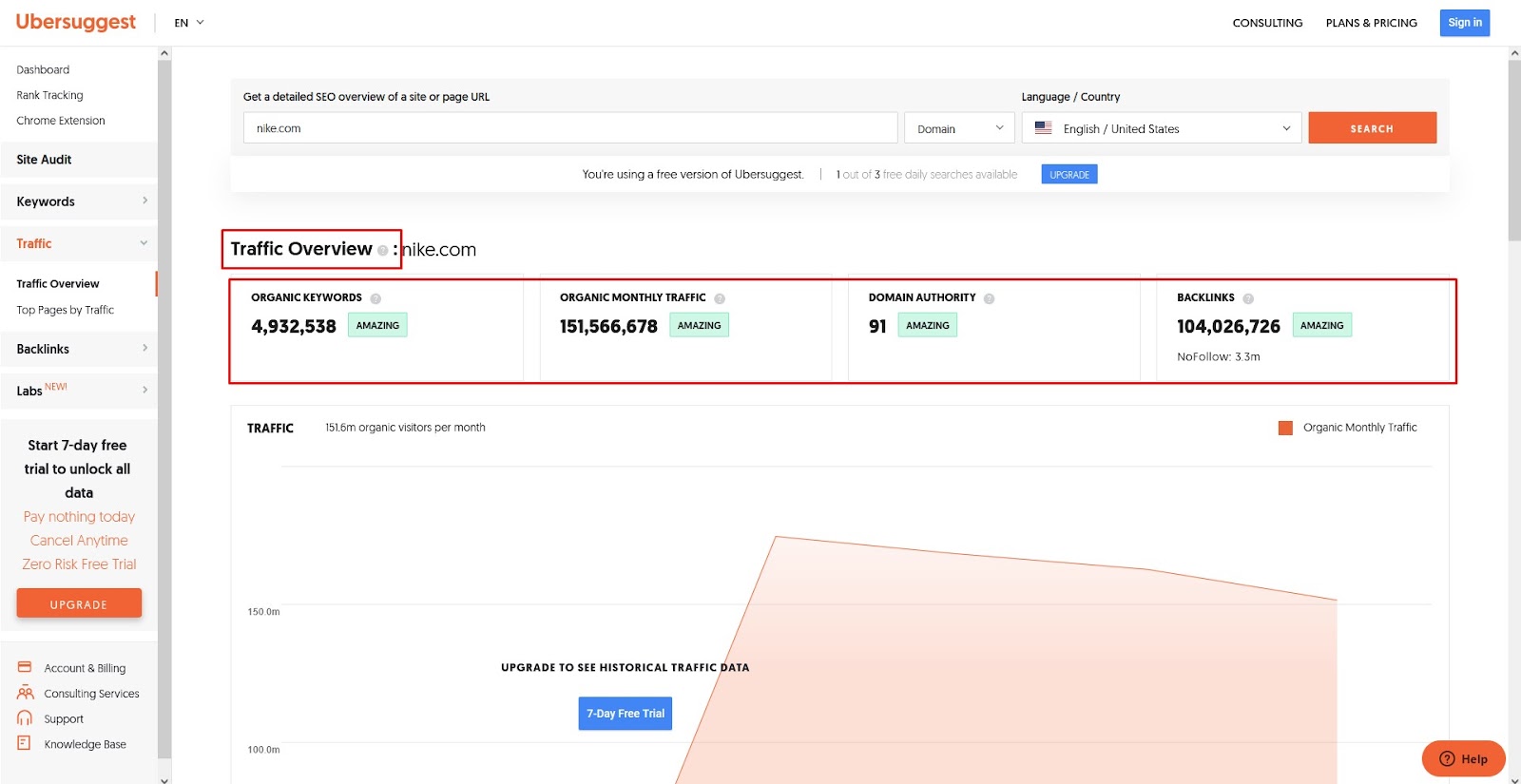Click the Domain Authority info icon

click(989, 298)
